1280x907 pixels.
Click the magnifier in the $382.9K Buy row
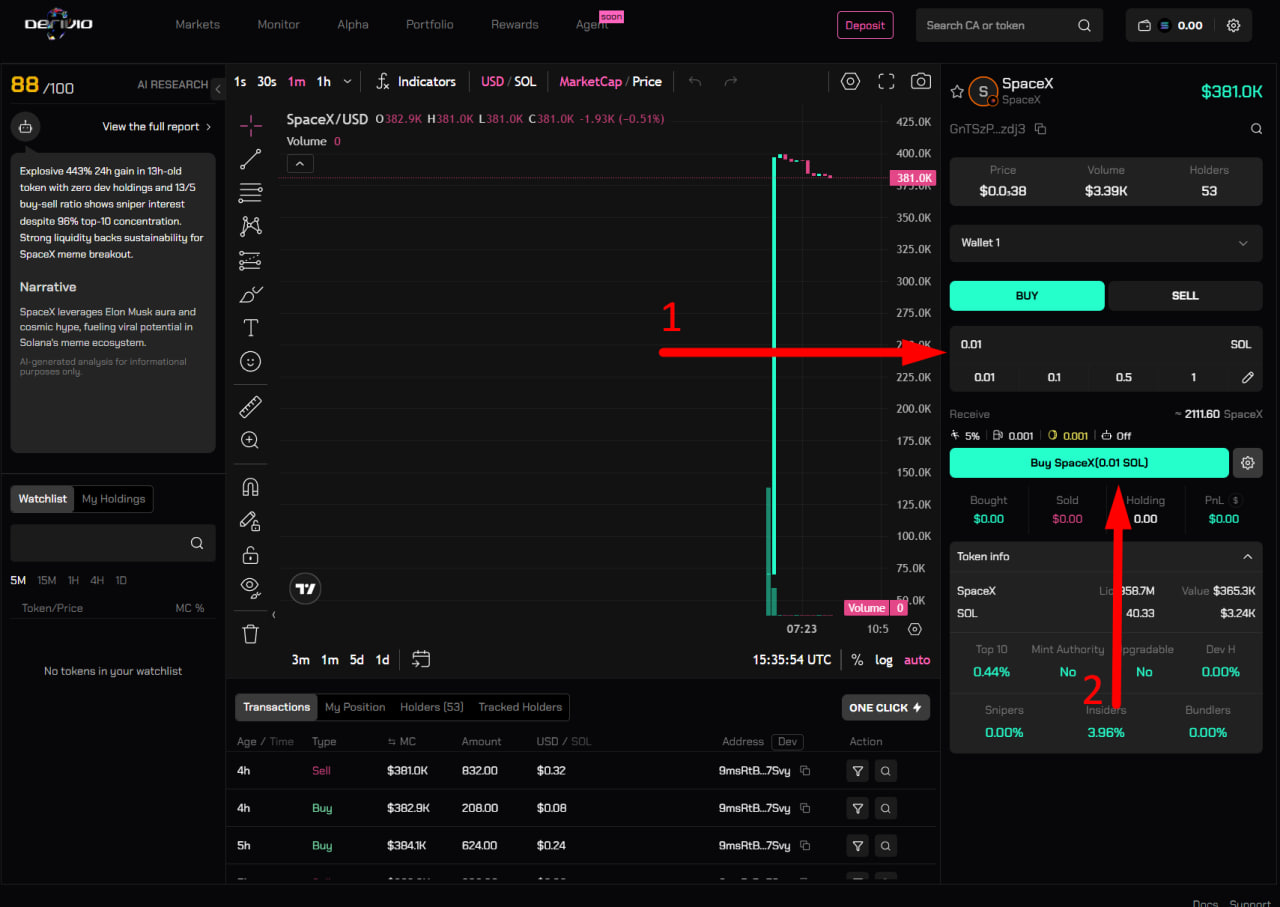click(x=885, y=808)
